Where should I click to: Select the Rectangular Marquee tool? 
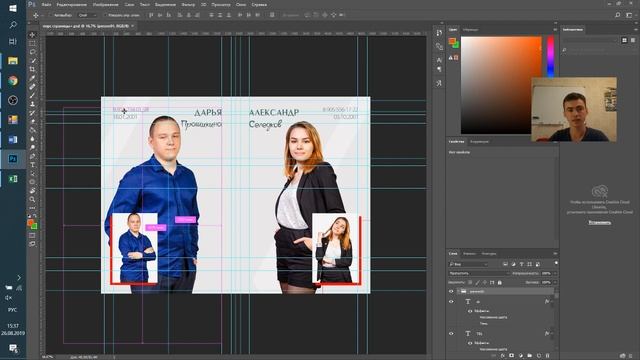pyautogui.click(x=32, y=43)
